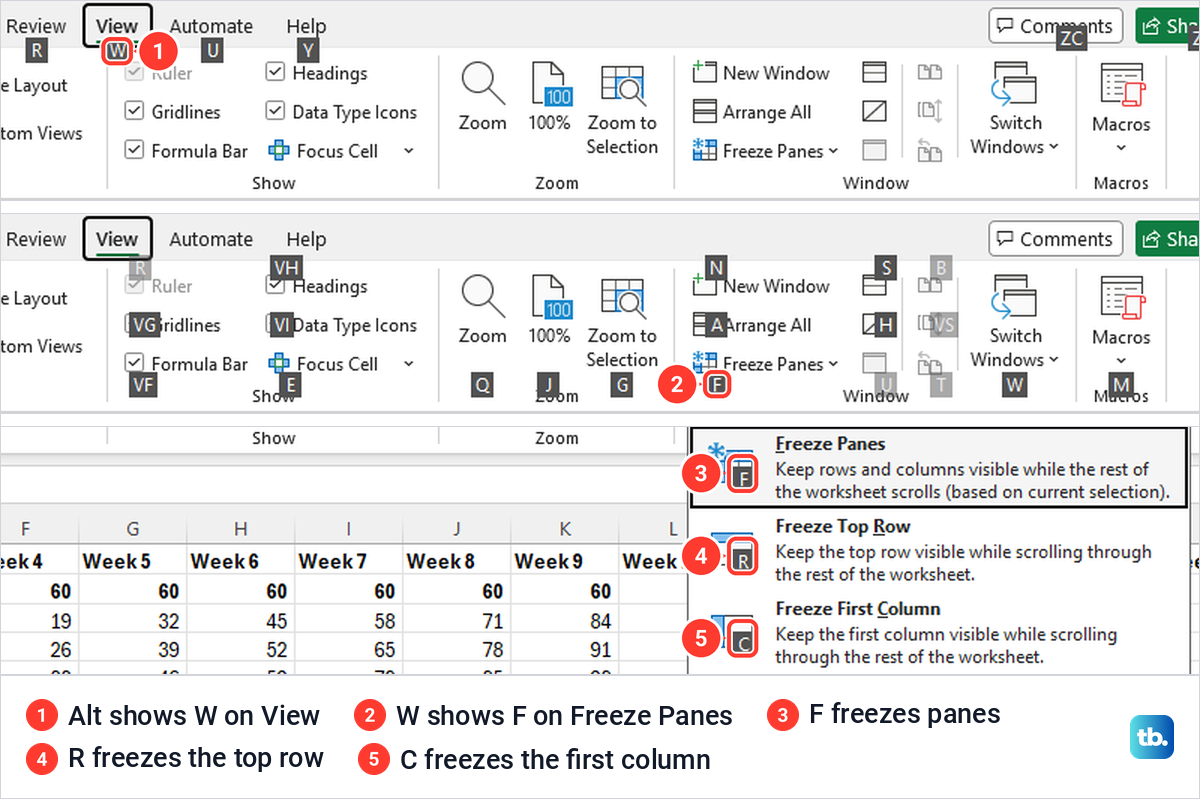This screenshot has width=1200, height=799.
Task: Click Comments button in the top ribbon
Action: 1055,27
